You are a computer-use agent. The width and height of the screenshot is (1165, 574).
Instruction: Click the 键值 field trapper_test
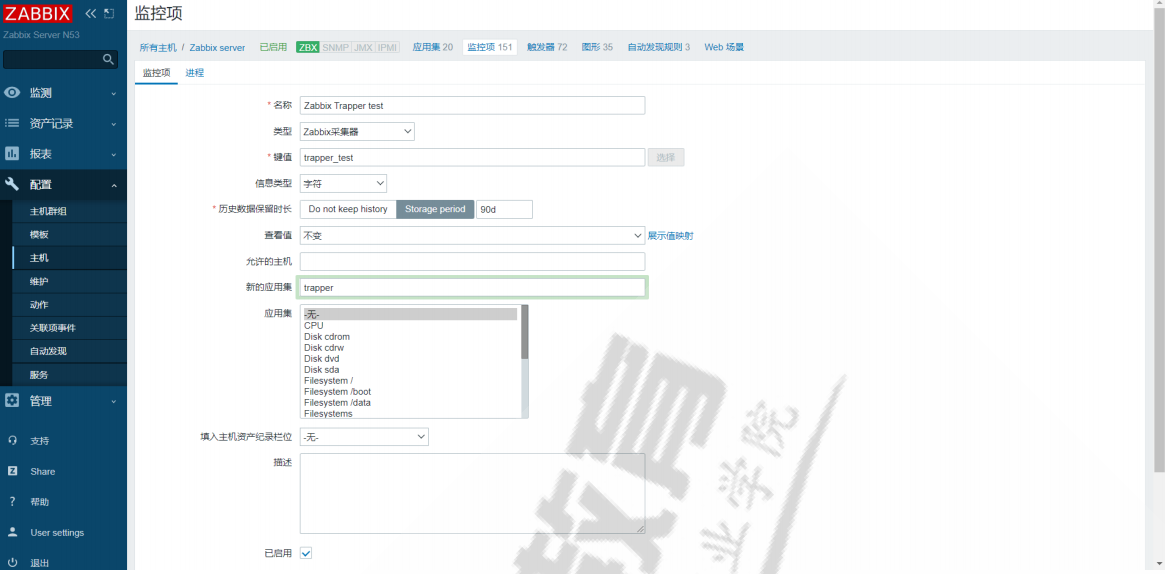point(473,157)
